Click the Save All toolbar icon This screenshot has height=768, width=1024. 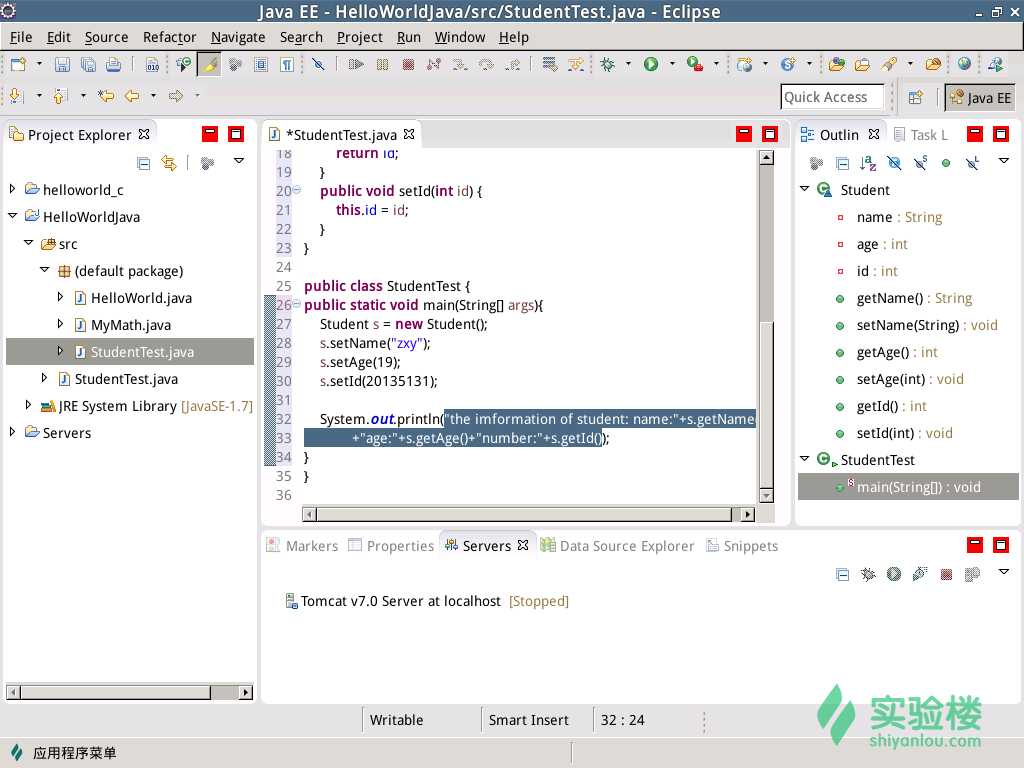88,64
